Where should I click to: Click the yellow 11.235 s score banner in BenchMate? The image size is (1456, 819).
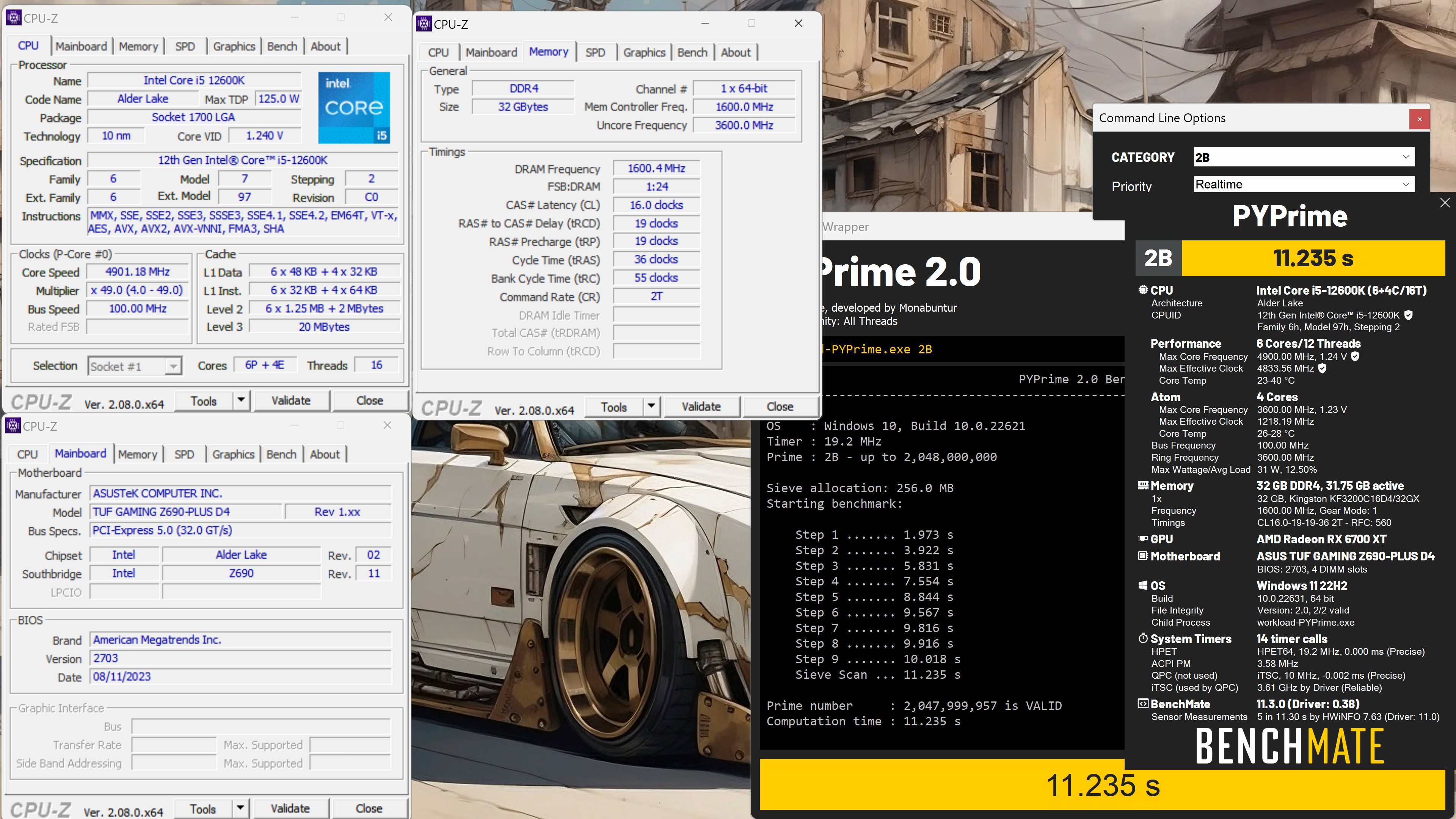pos(1313,258)
